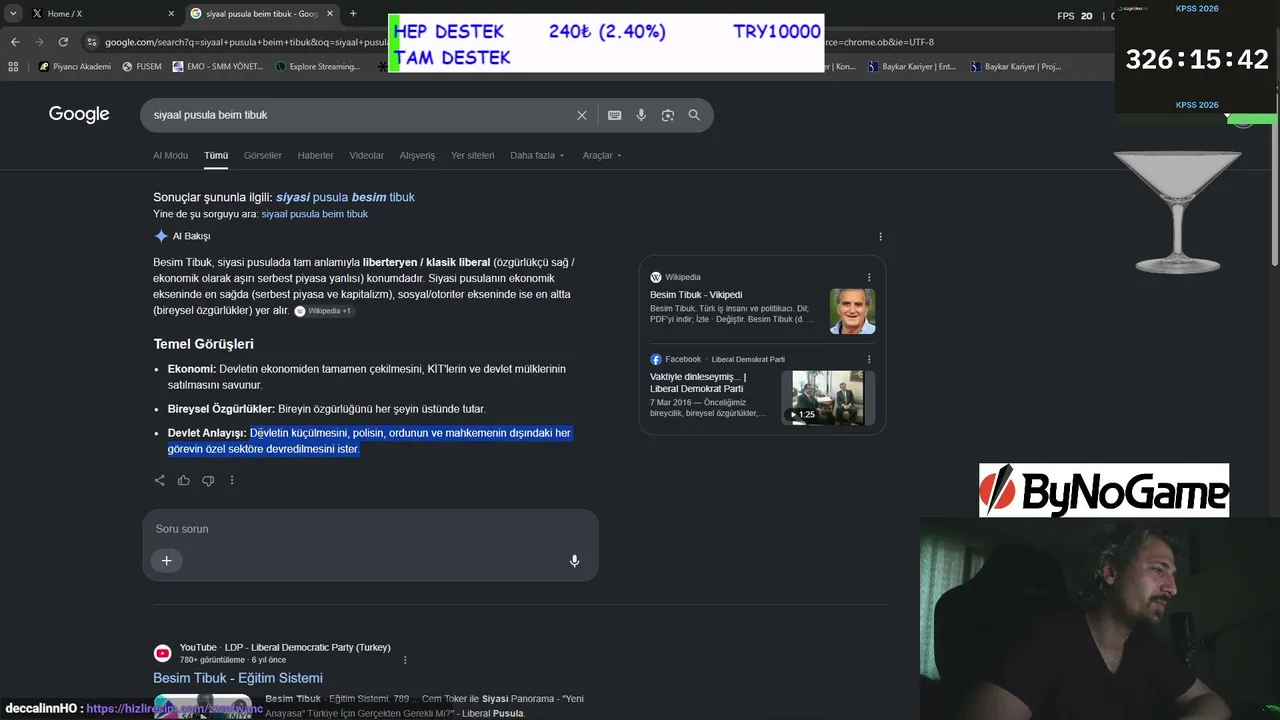
Task: Click the YouTube logo icon beside LDP result
Action: pos(162,653)
